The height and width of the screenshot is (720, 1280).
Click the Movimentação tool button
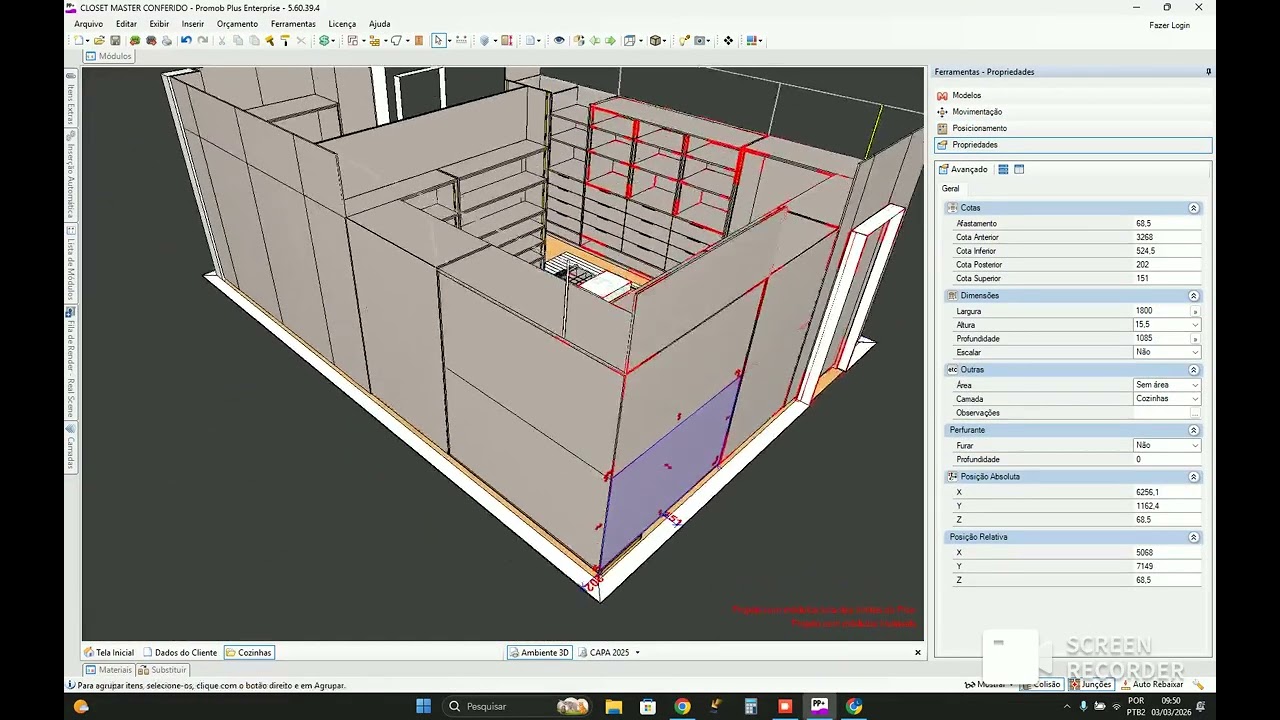976,112
